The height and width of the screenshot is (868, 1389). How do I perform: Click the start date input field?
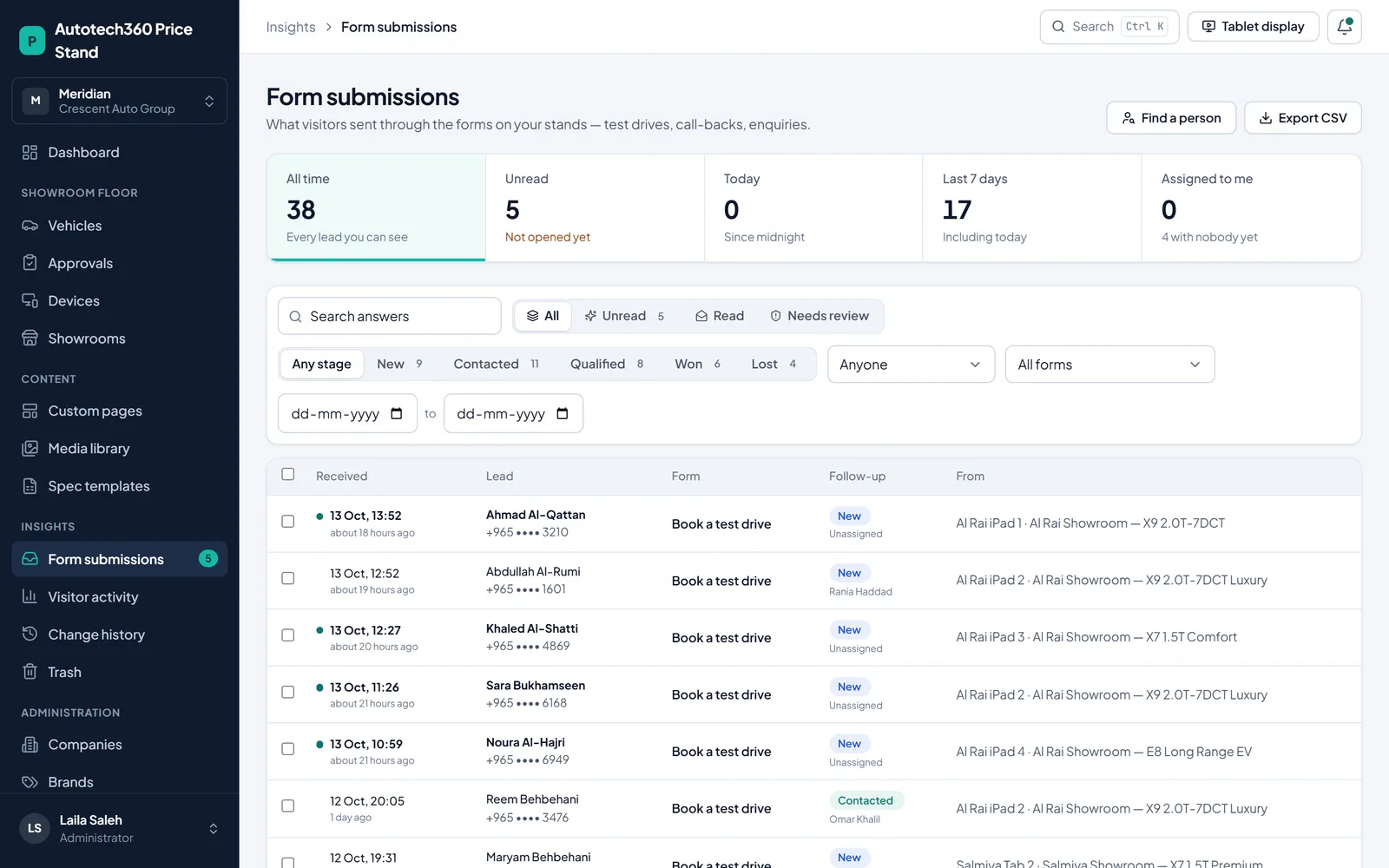(347, 414)
